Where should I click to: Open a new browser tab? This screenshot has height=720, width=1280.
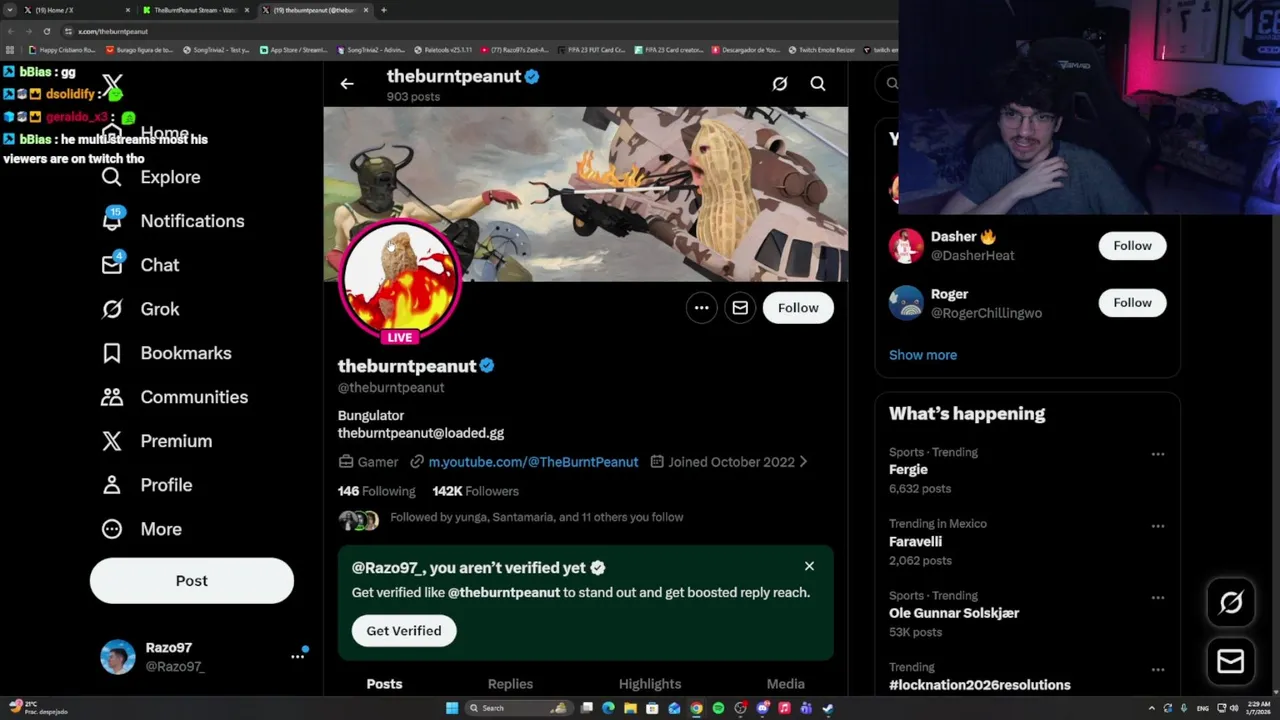coord(384,10)
